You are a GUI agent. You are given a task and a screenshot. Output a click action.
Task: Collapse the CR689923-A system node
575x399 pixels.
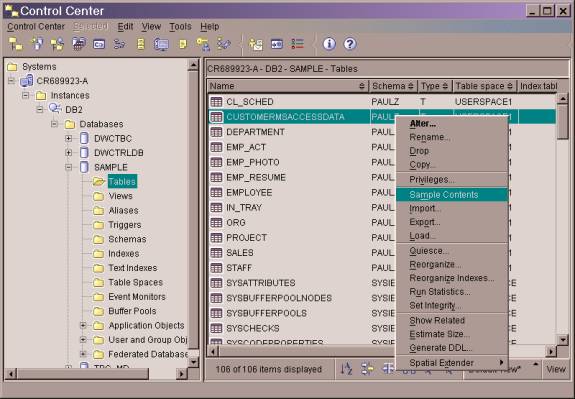pos(11,80)
